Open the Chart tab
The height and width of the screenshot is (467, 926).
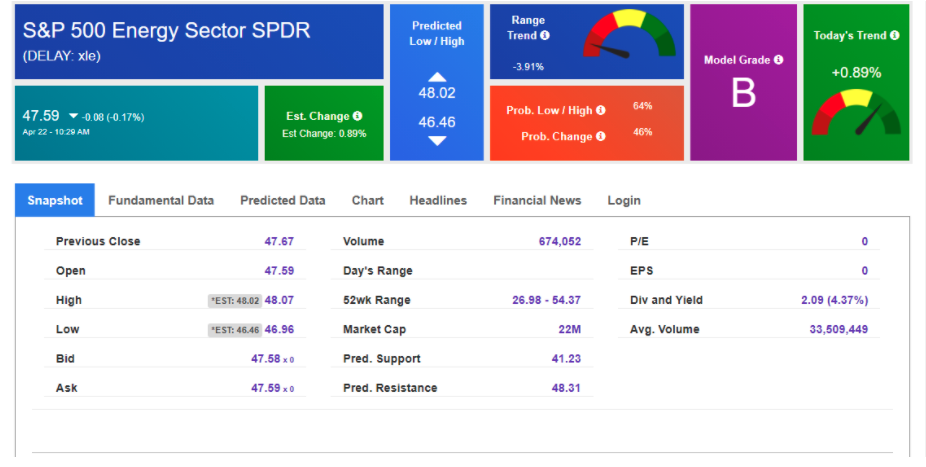(x=368, y=200)
